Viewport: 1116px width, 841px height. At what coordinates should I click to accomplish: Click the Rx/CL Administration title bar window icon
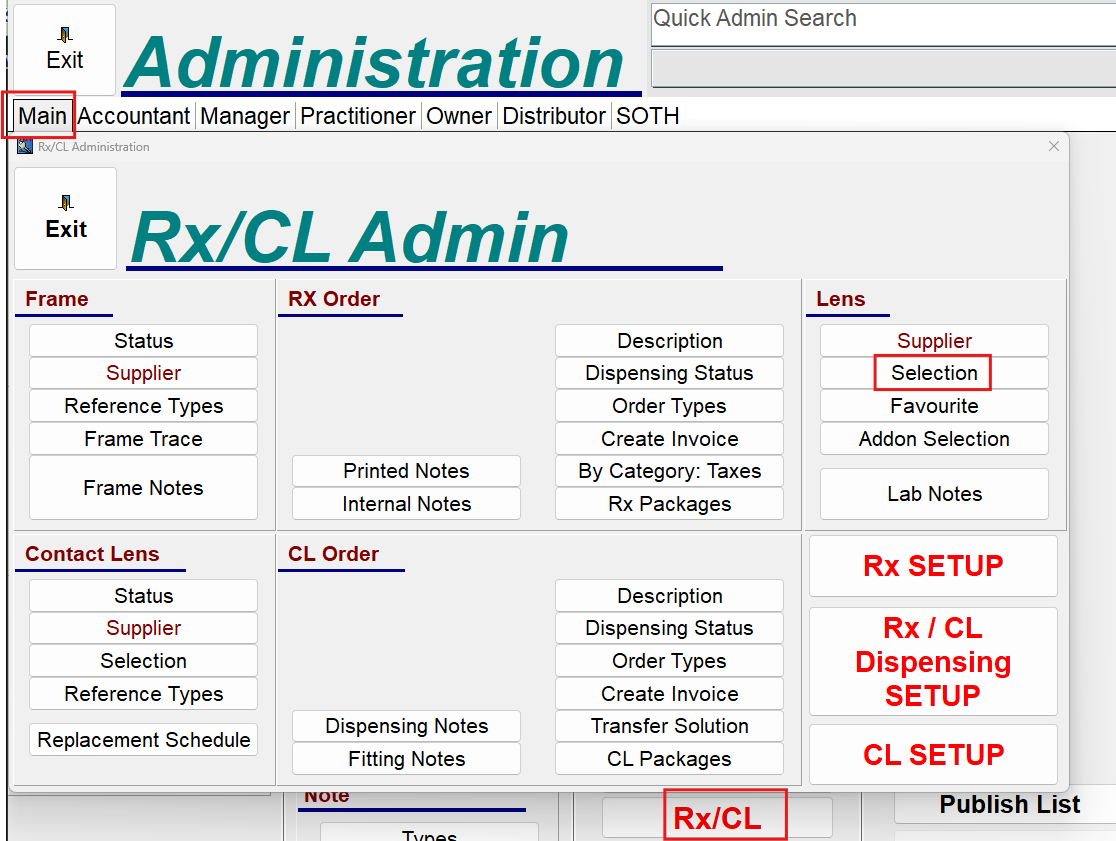pos(25,147)
